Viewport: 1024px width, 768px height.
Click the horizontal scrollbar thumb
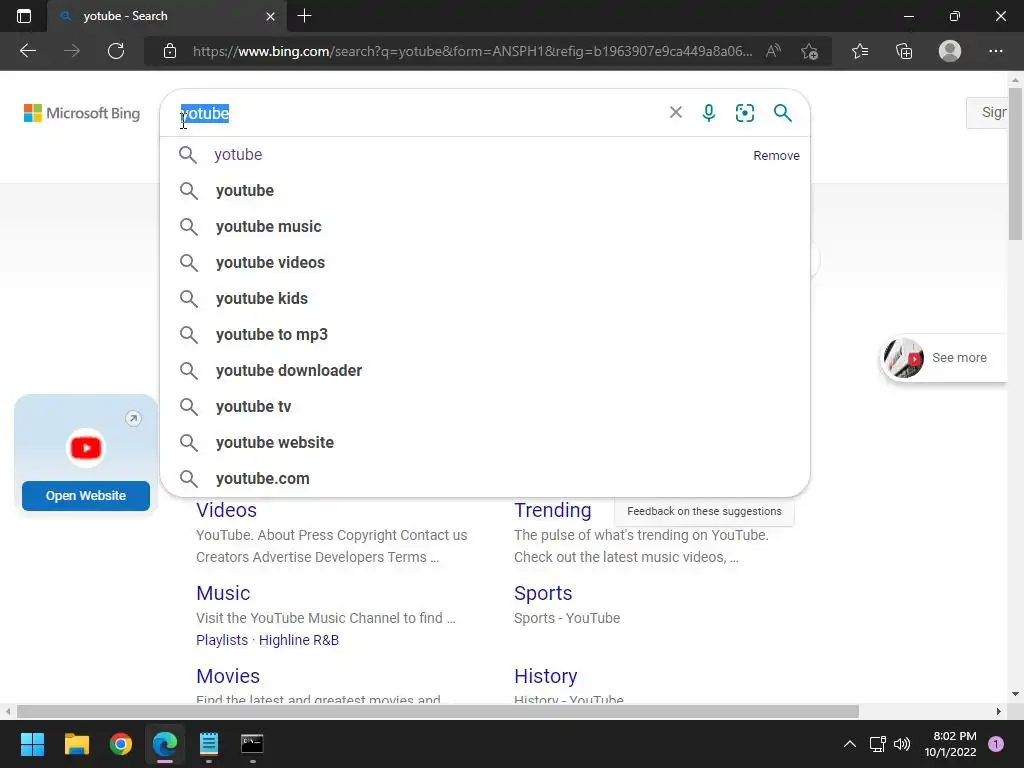tap(438, 711)
